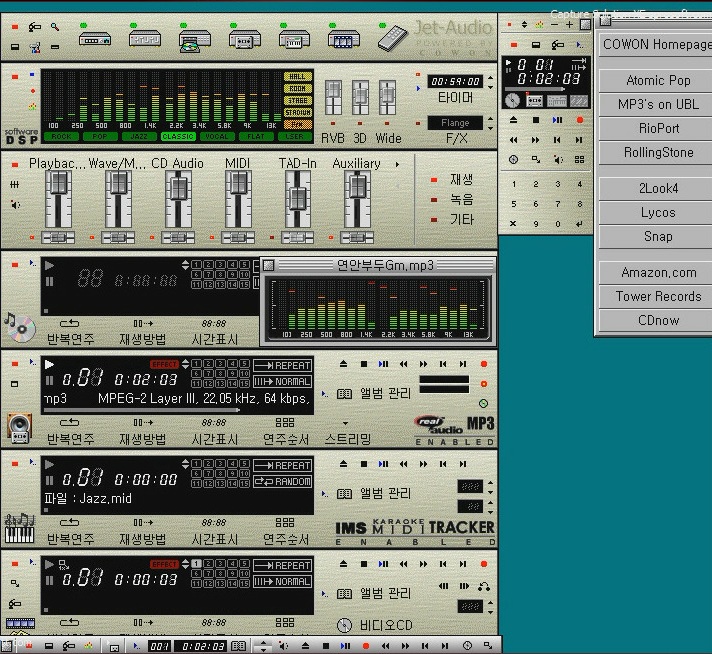The image size is (712, 654).
Task: Select the POP equalizer preset
Action: (100, 136)
